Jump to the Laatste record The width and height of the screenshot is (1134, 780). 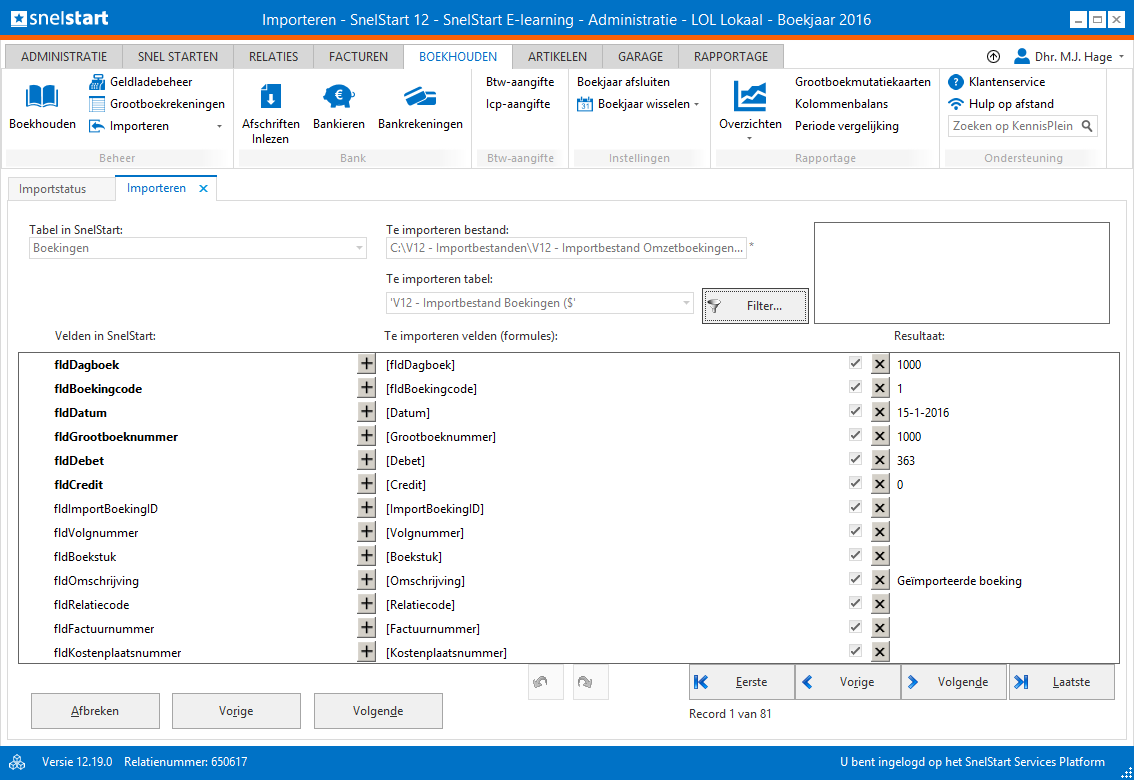1062,682
